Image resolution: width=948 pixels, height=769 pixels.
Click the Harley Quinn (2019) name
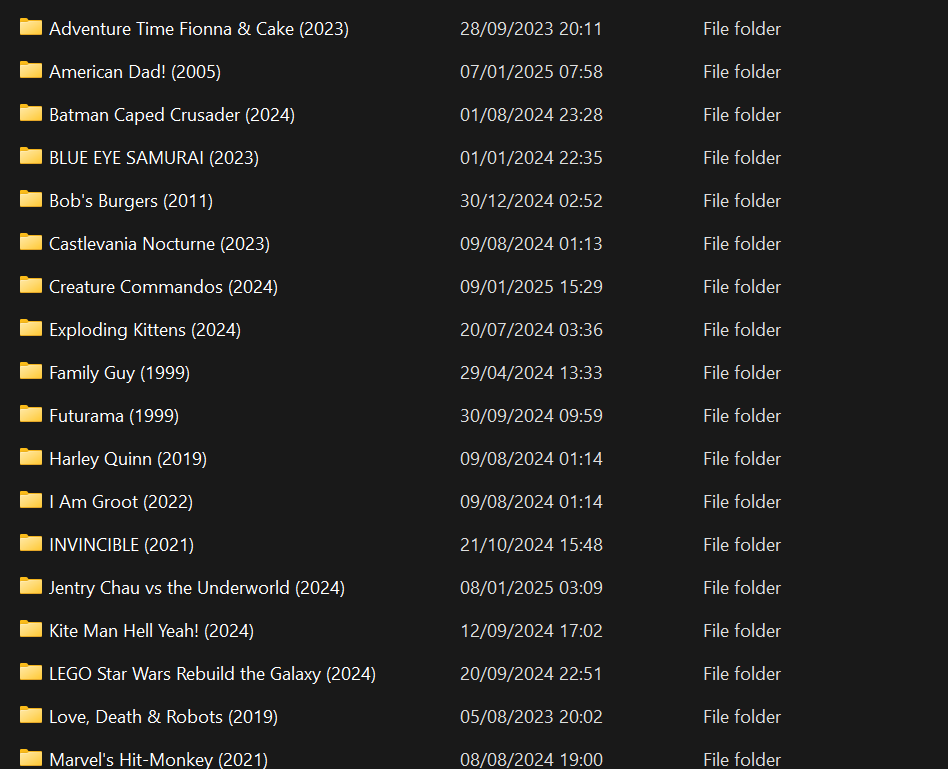pos(128,459)
